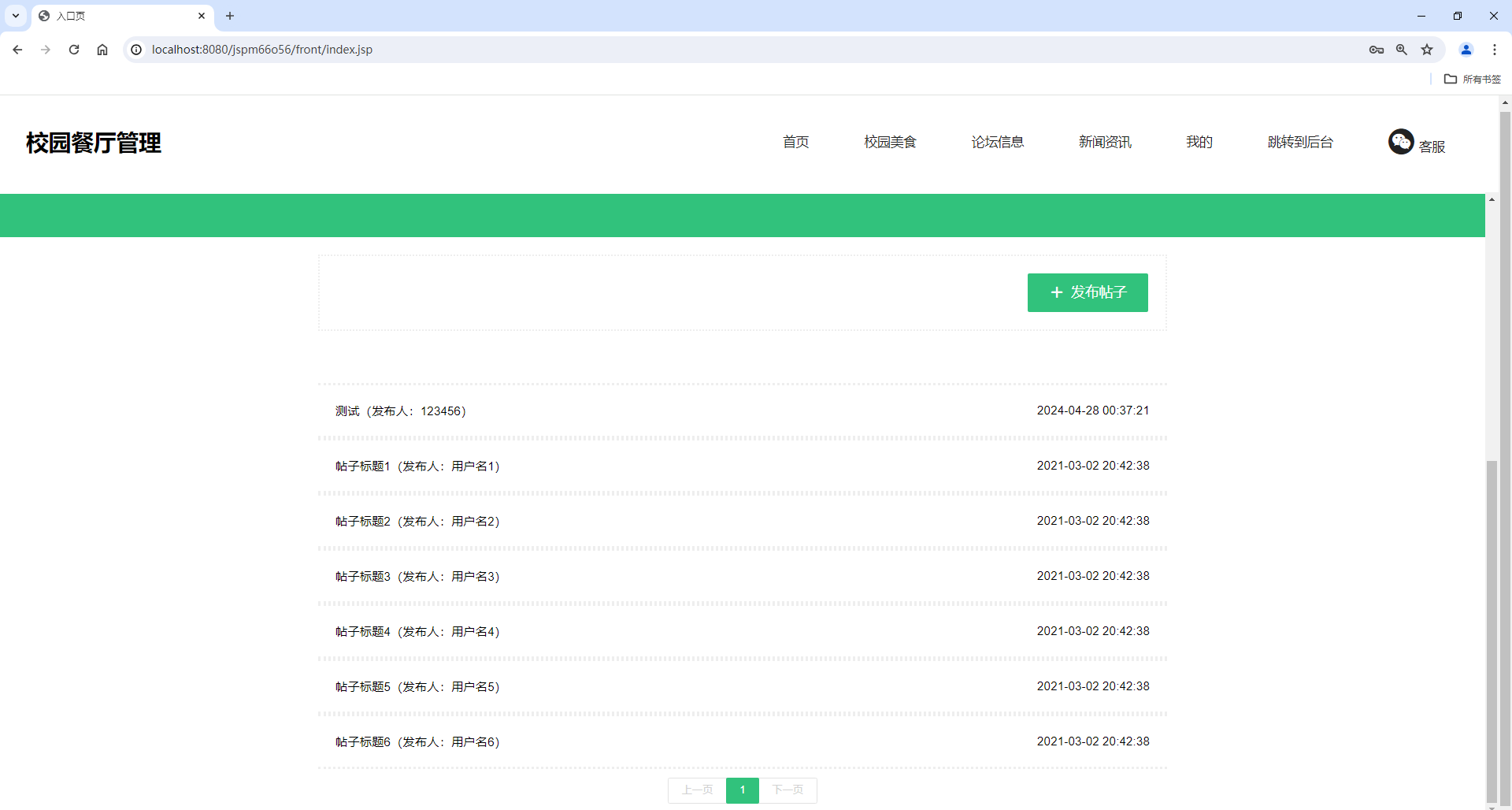This screenshot has width=1512, height=810.
Task: Open a new browser tab
Action: click(x=230, y=16)
